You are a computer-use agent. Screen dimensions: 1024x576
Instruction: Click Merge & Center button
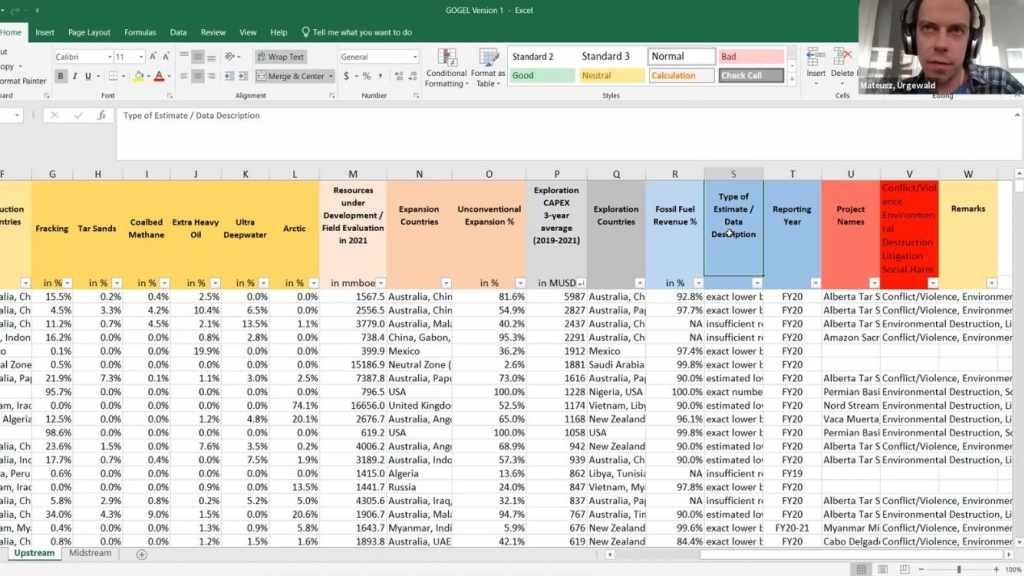coord(291,76)
